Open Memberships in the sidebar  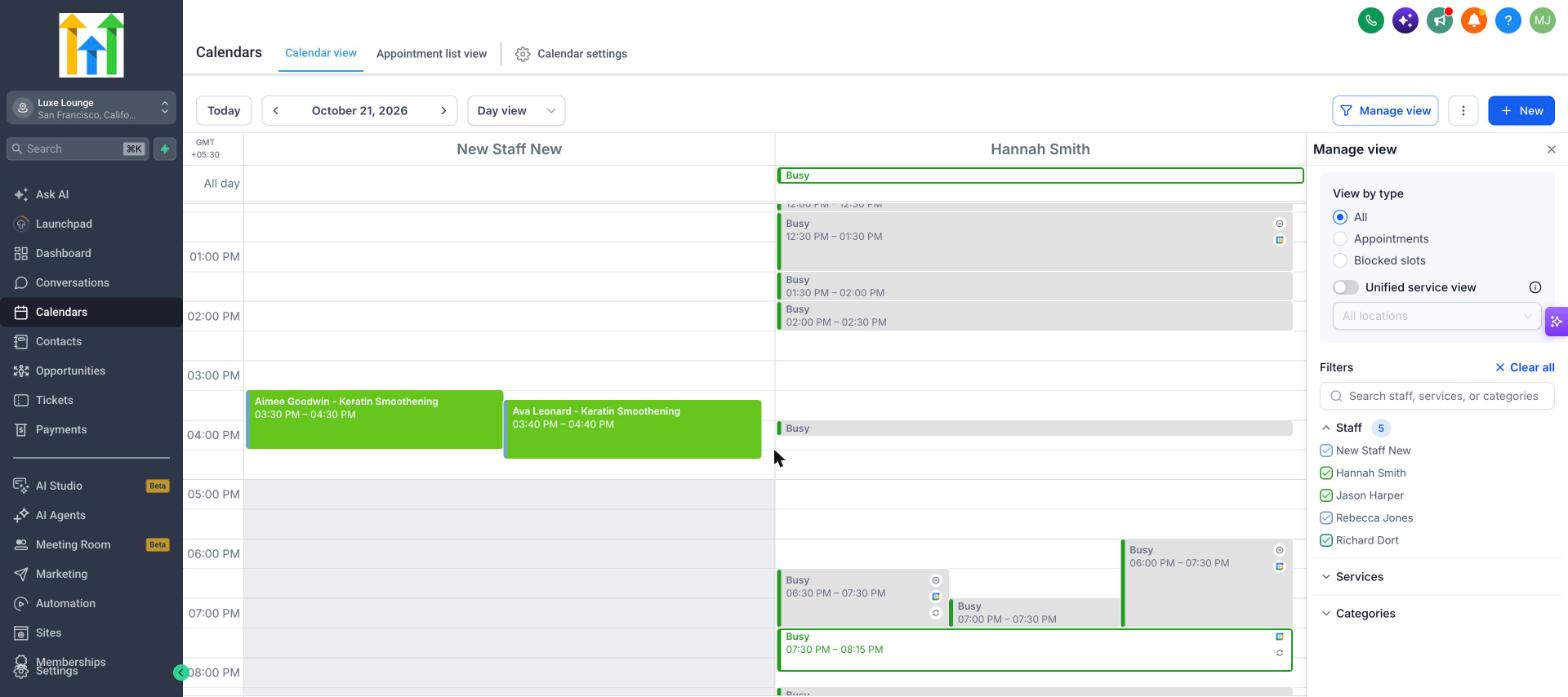point(71,662)
